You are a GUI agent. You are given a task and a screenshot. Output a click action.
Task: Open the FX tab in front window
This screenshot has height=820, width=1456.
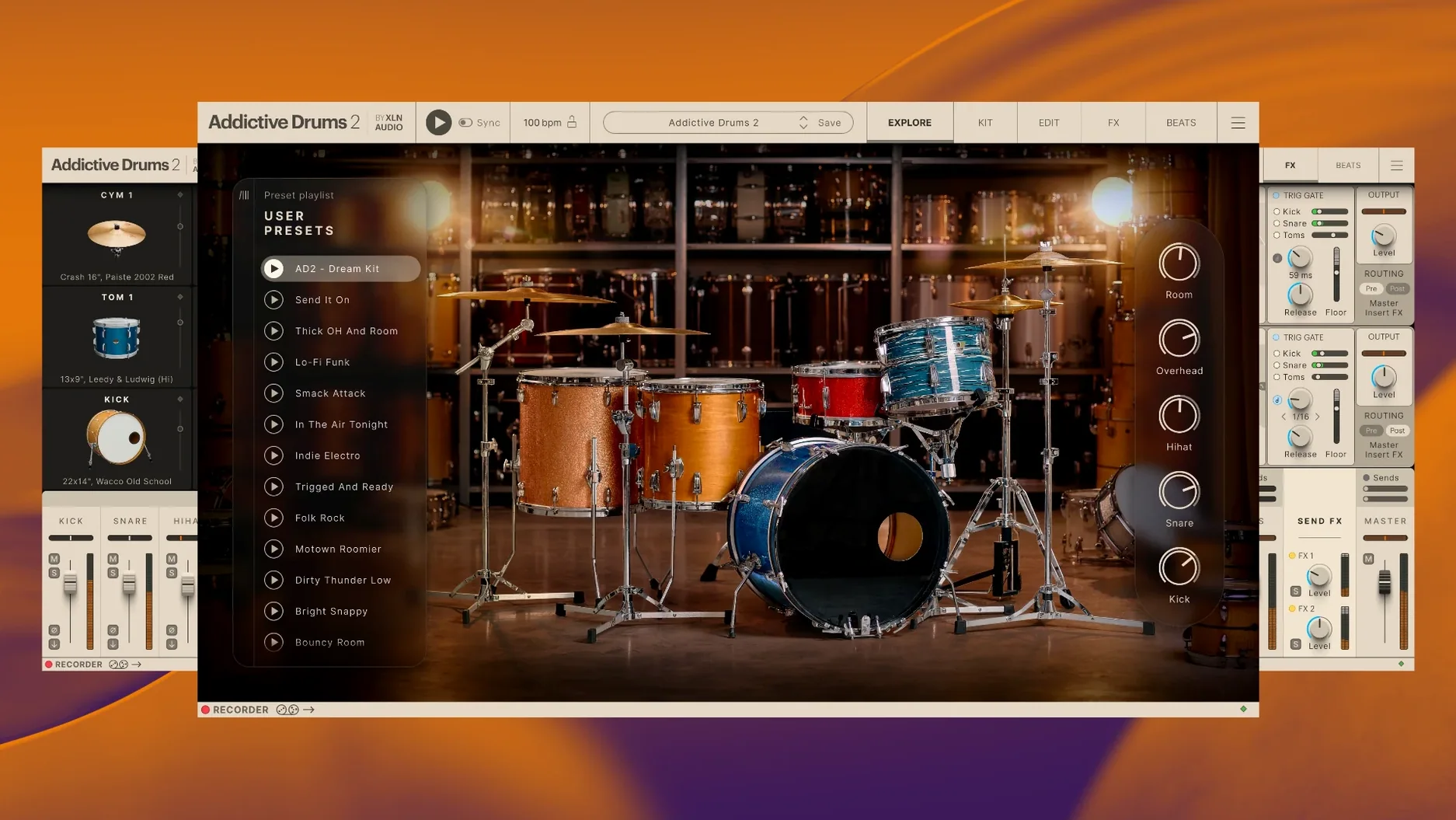1113,123
